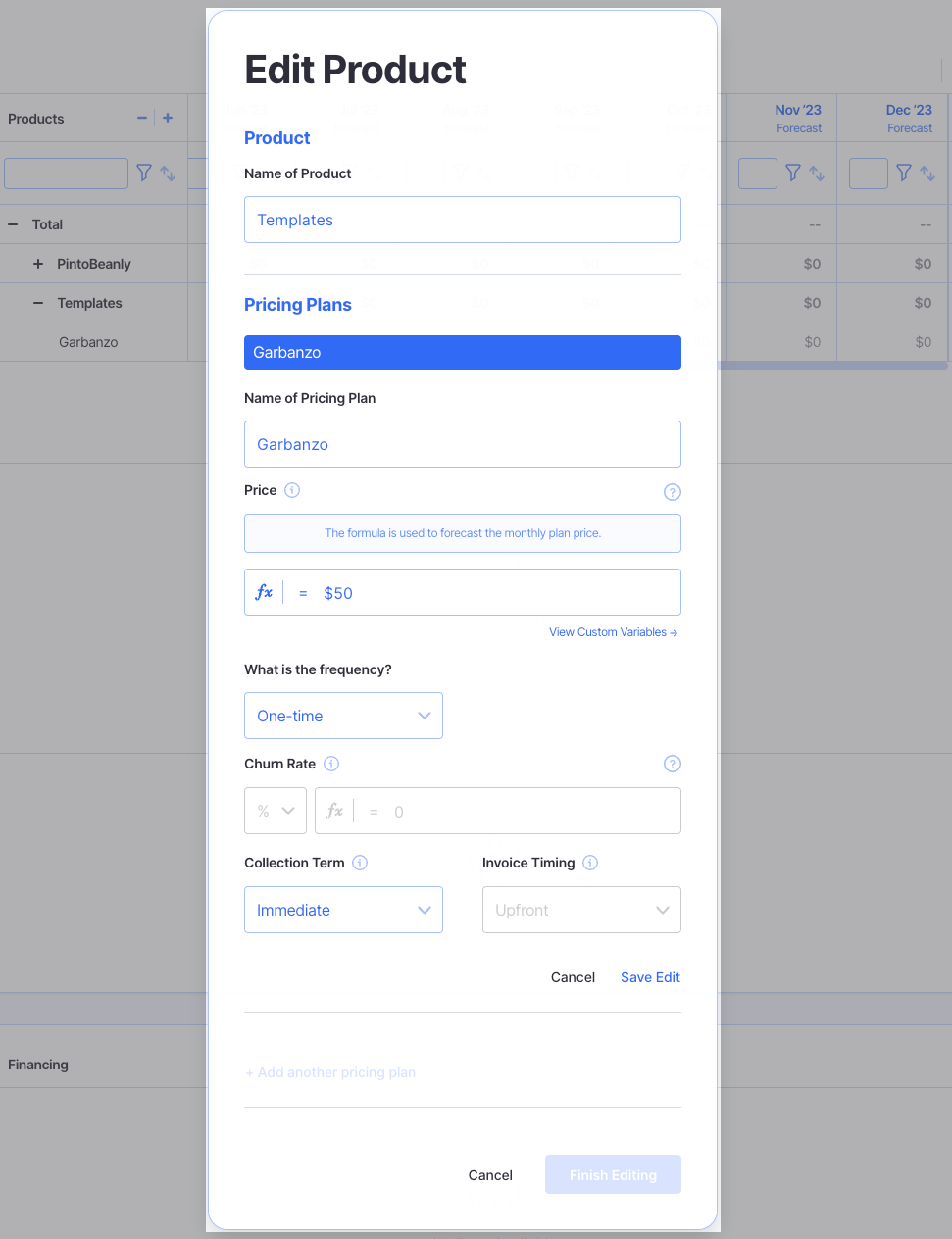Open the Collection Term dropdown showing Immediate
952x1239 pixels.
pos(343,910)
